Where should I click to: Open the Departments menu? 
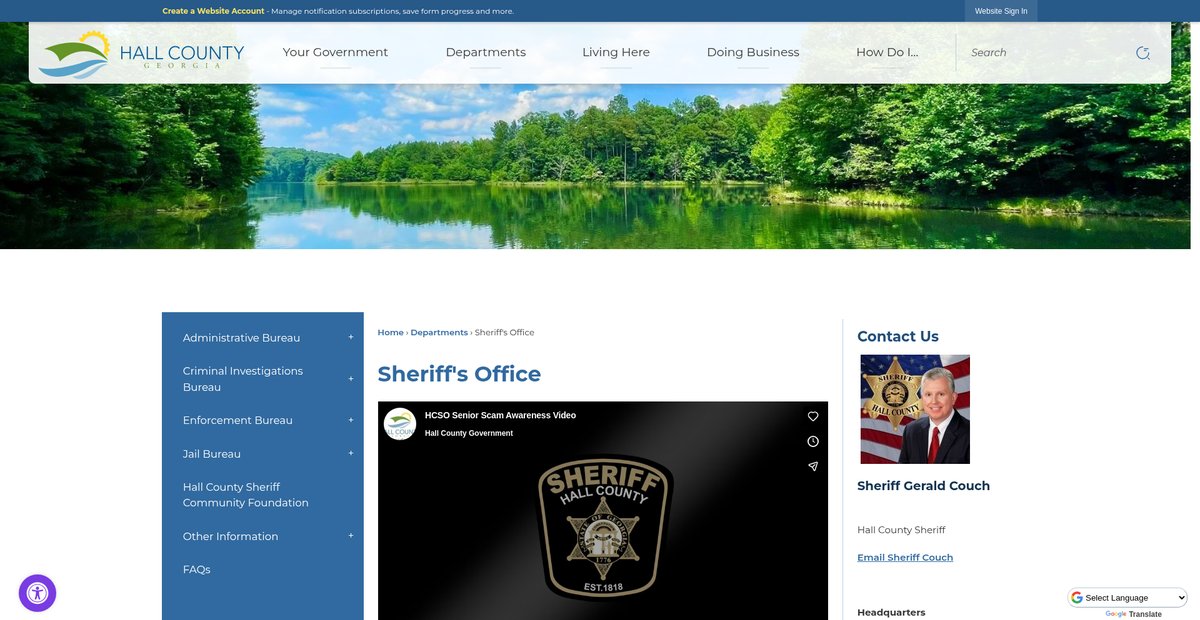486,52
